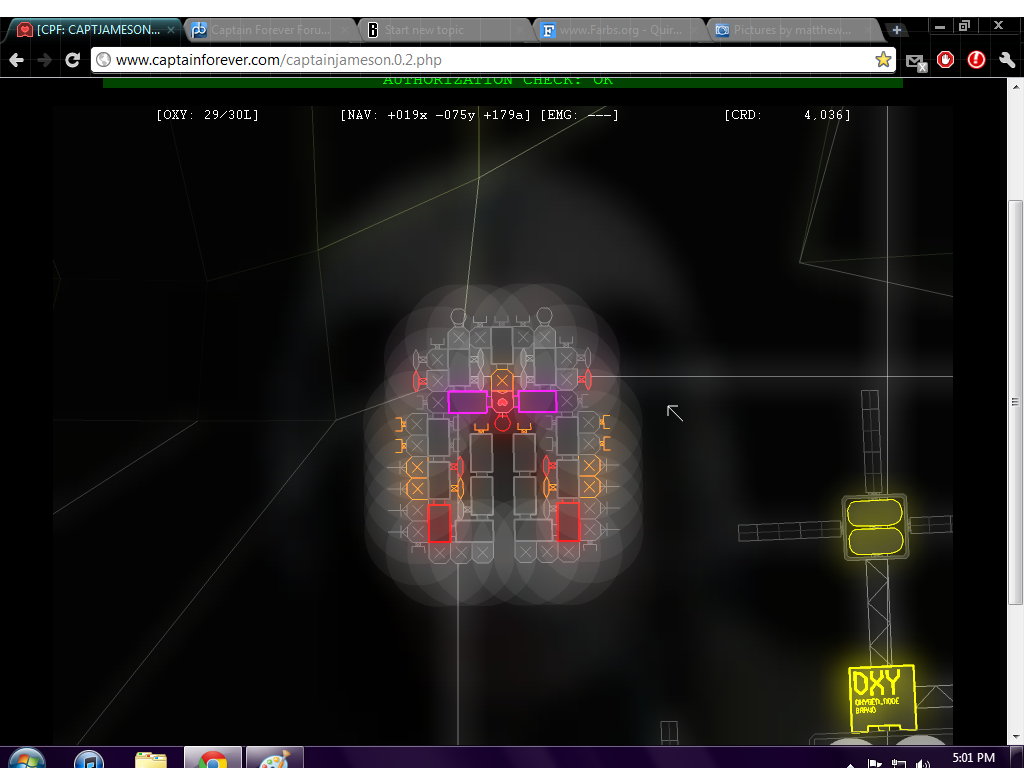Open a new browser tab

[897, 30]
